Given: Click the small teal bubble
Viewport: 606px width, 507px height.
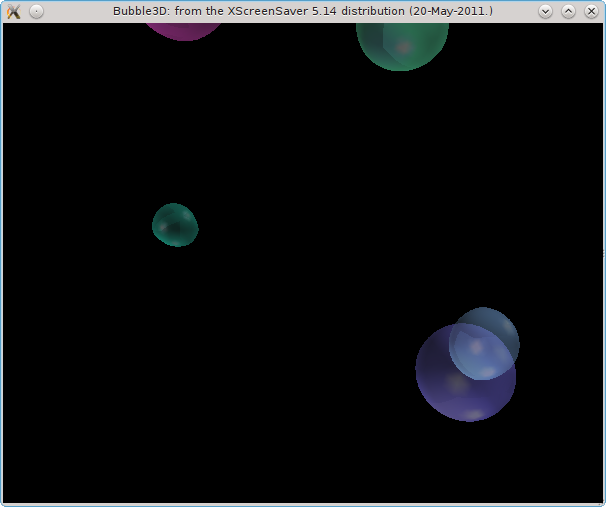Looking at the screenshot, I should pos(175,225).
